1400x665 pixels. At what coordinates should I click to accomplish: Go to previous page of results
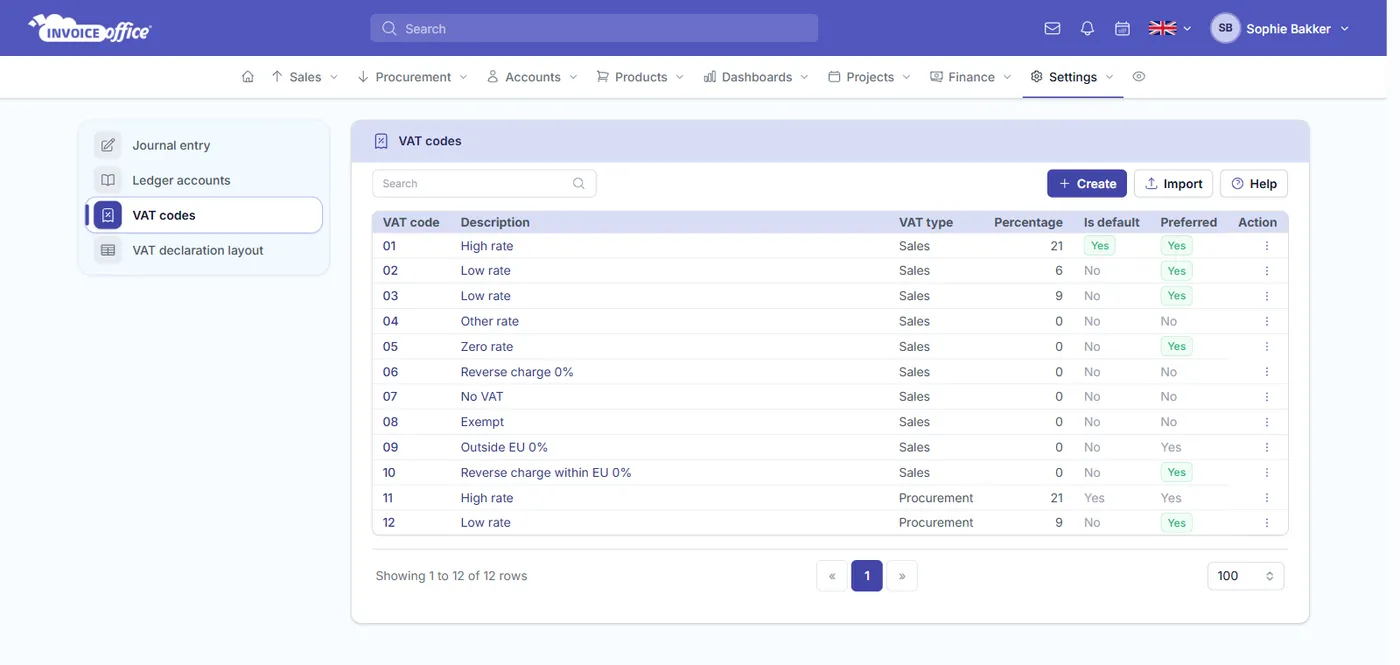[832, 576]
